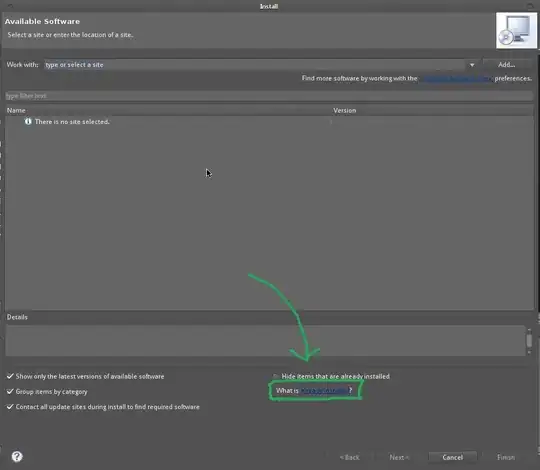Open the Available Software Sites preferences link
Image resolution: width=540 pixels, height=470 pixels.
(456, 79)
